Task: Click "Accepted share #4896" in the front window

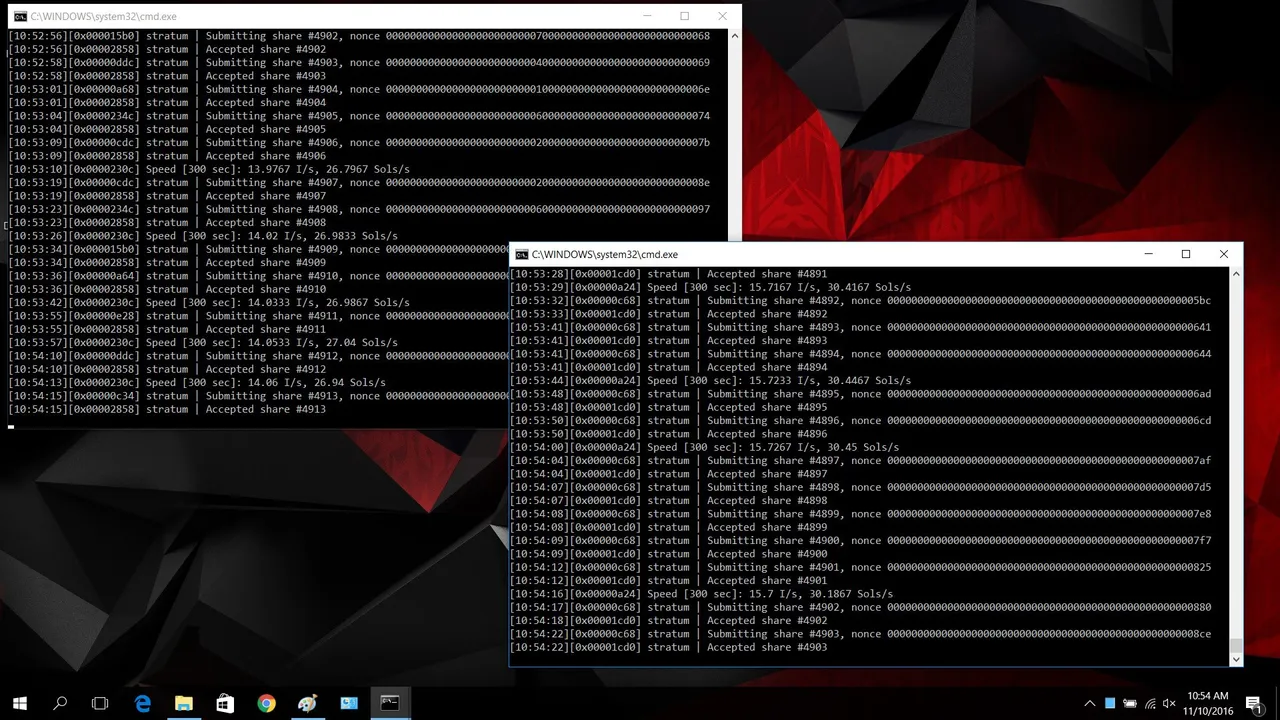Action: [x=767, y=434]
